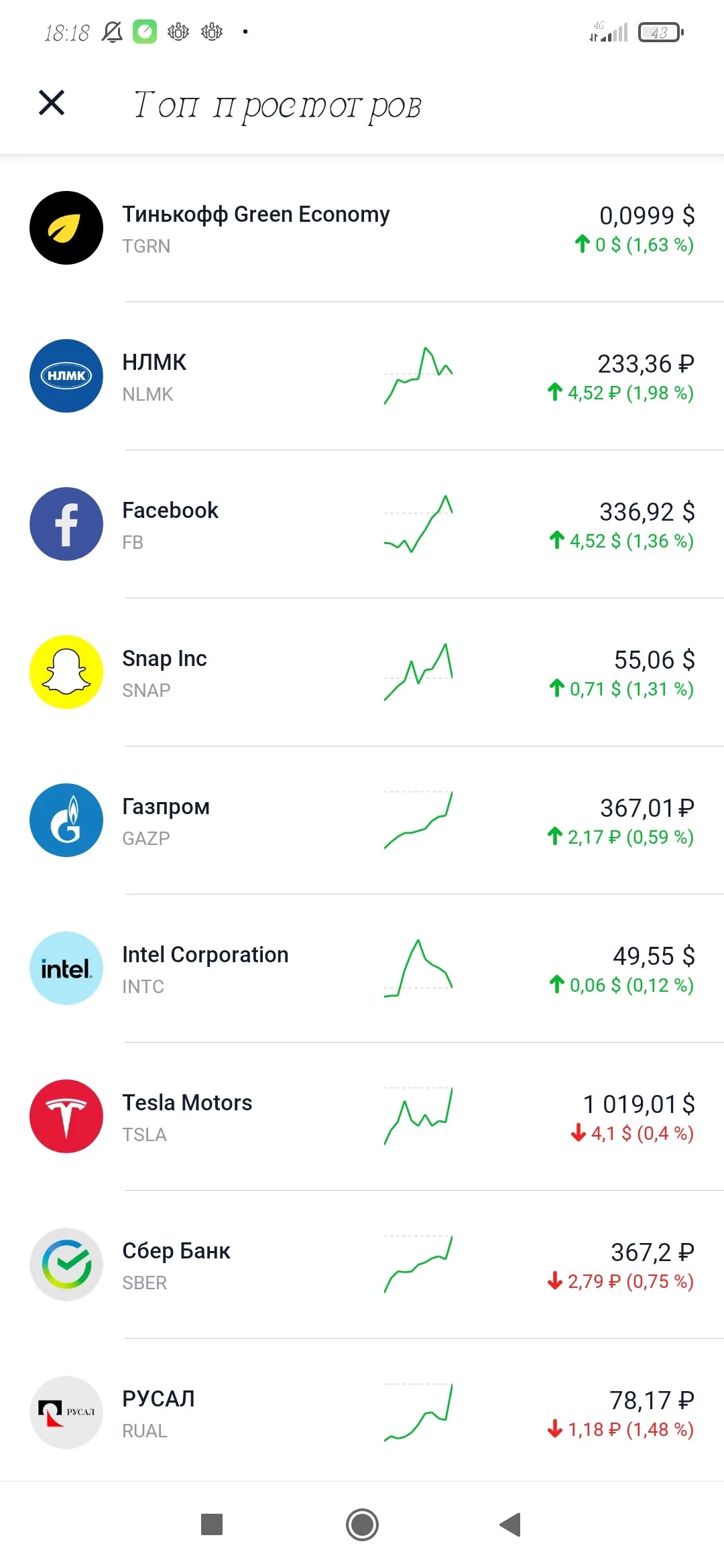Open the Facebook price chart sparkline
The width and height of the screenshot is (724, 1568).
(x=418, y=524)
